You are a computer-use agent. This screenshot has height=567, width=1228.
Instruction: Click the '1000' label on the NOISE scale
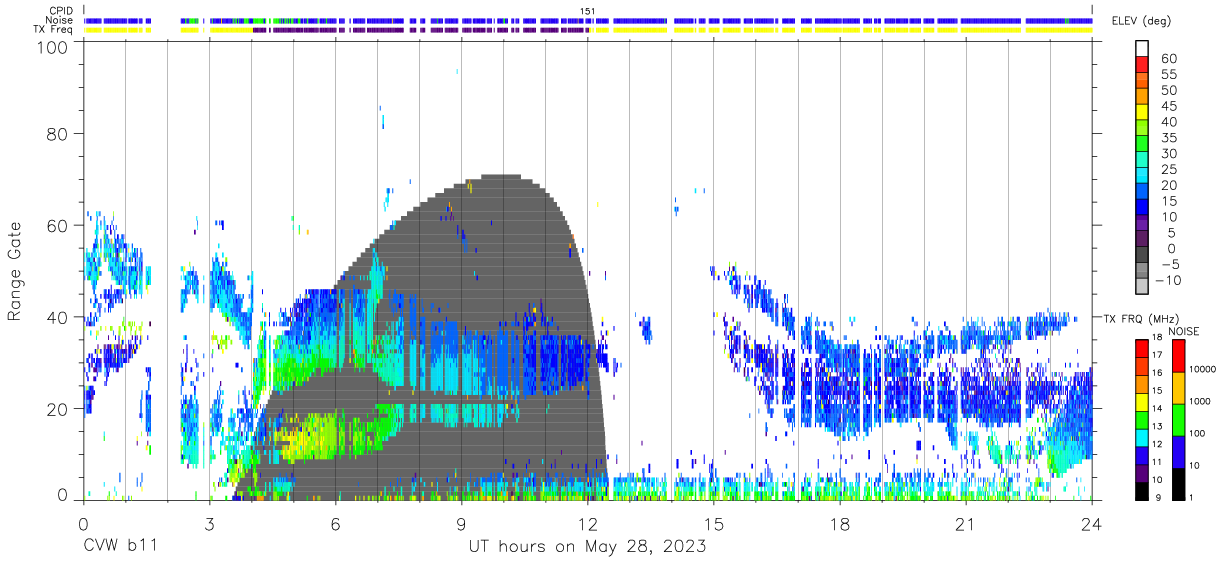click(x=1201, y=403)
